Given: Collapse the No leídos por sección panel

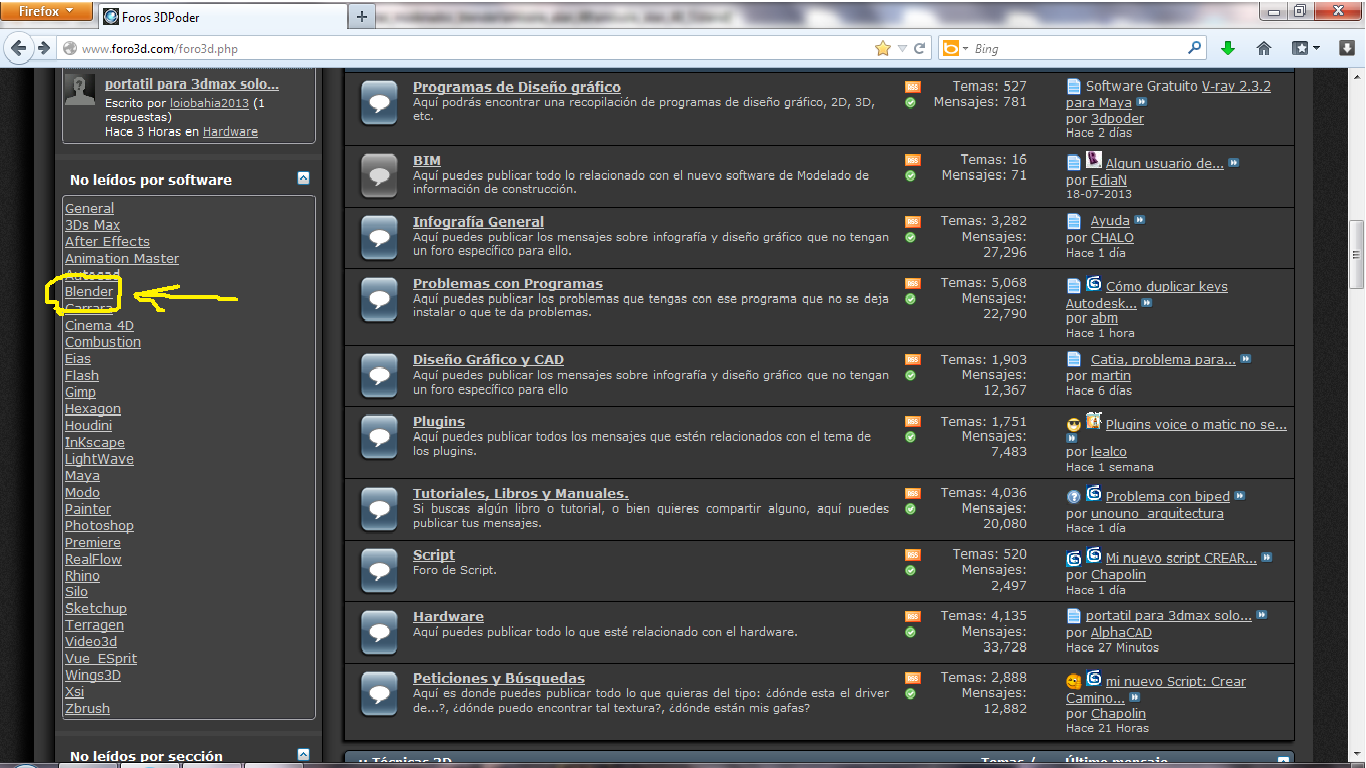Looking at the screenshot, I should point(304,754).
